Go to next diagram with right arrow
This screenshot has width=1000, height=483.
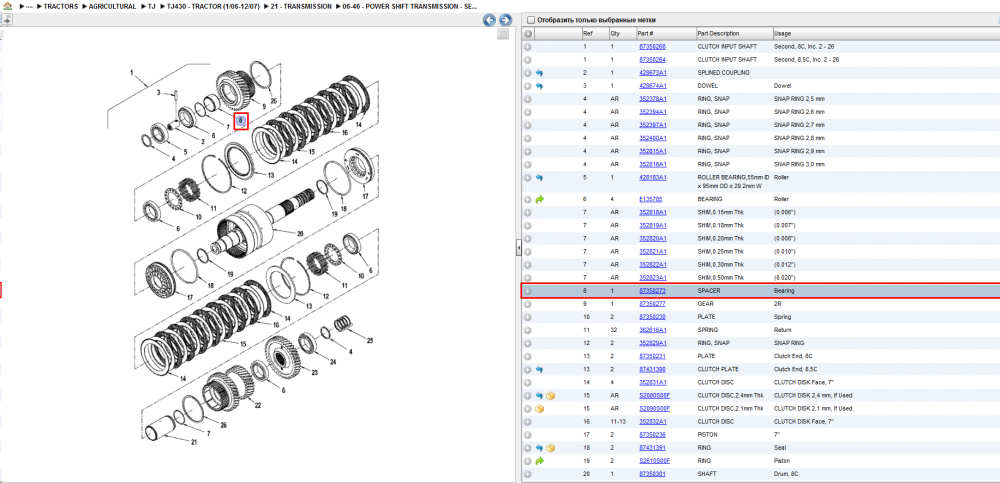[504, 20]
